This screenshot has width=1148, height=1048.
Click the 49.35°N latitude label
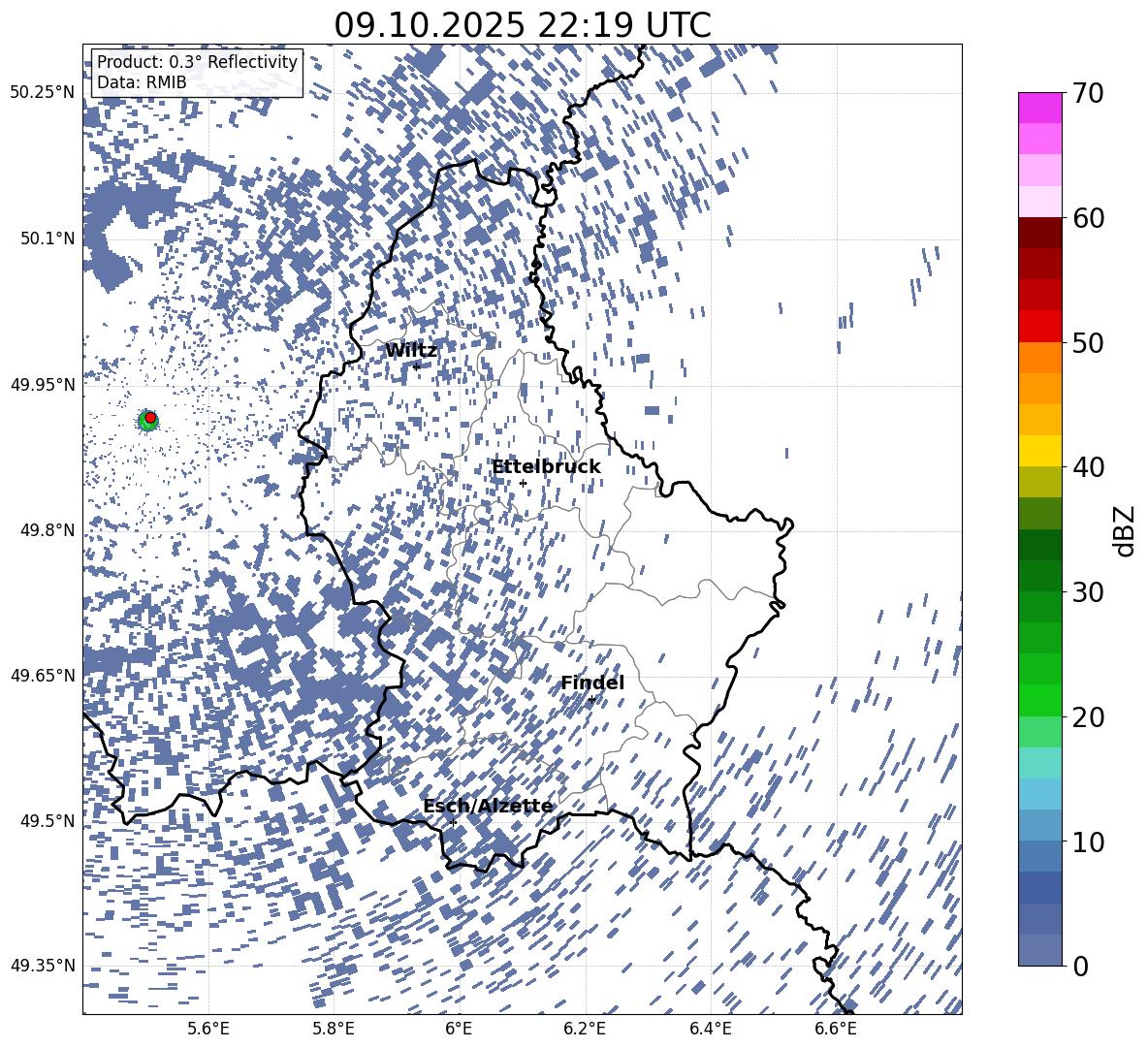[43, 966]
